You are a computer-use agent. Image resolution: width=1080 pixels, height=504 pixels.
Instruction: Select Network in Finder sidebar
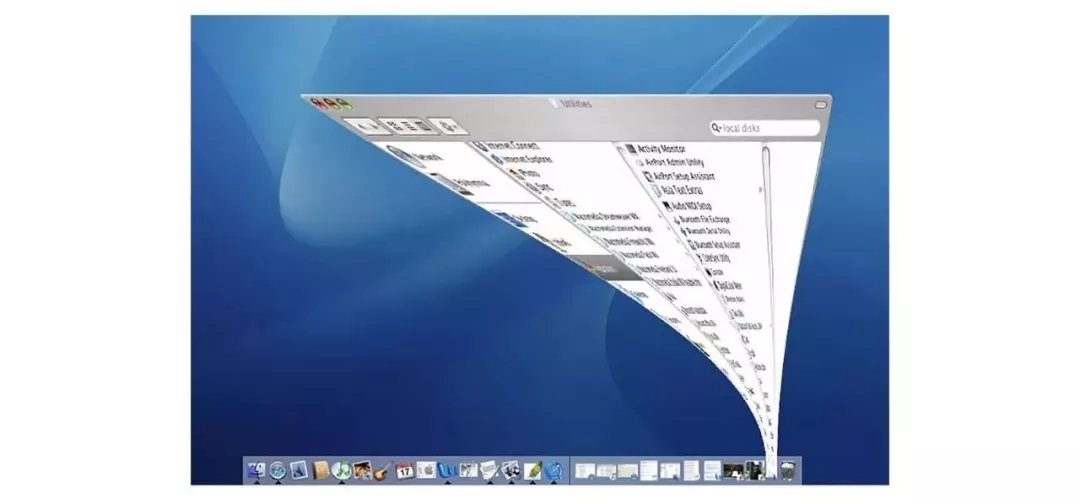tap(417, 157)
